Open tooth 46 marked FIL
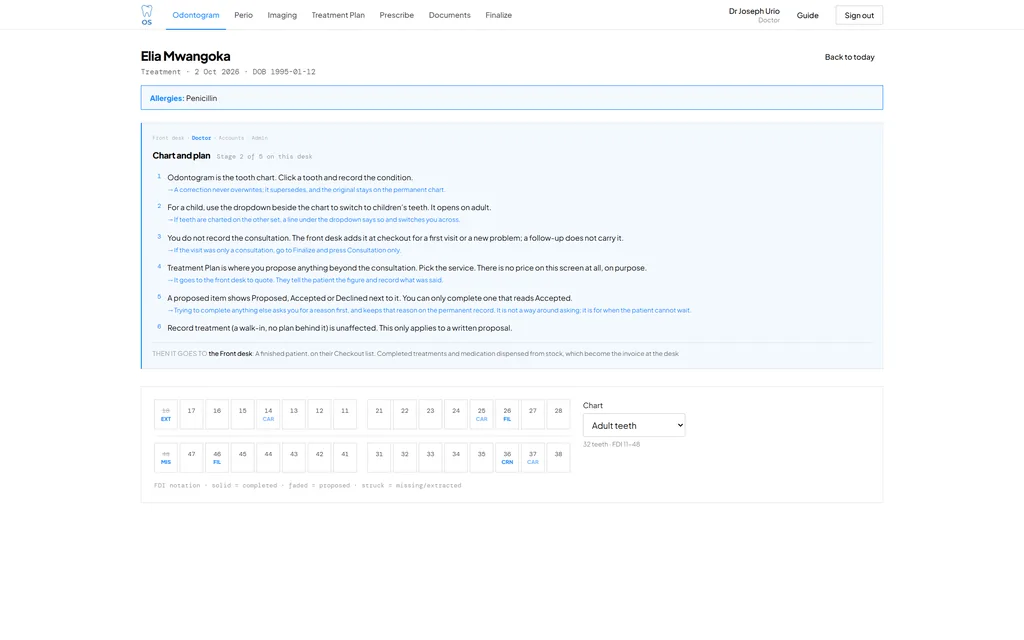This screenshot has height=640, width=1024. coord(217,457)
